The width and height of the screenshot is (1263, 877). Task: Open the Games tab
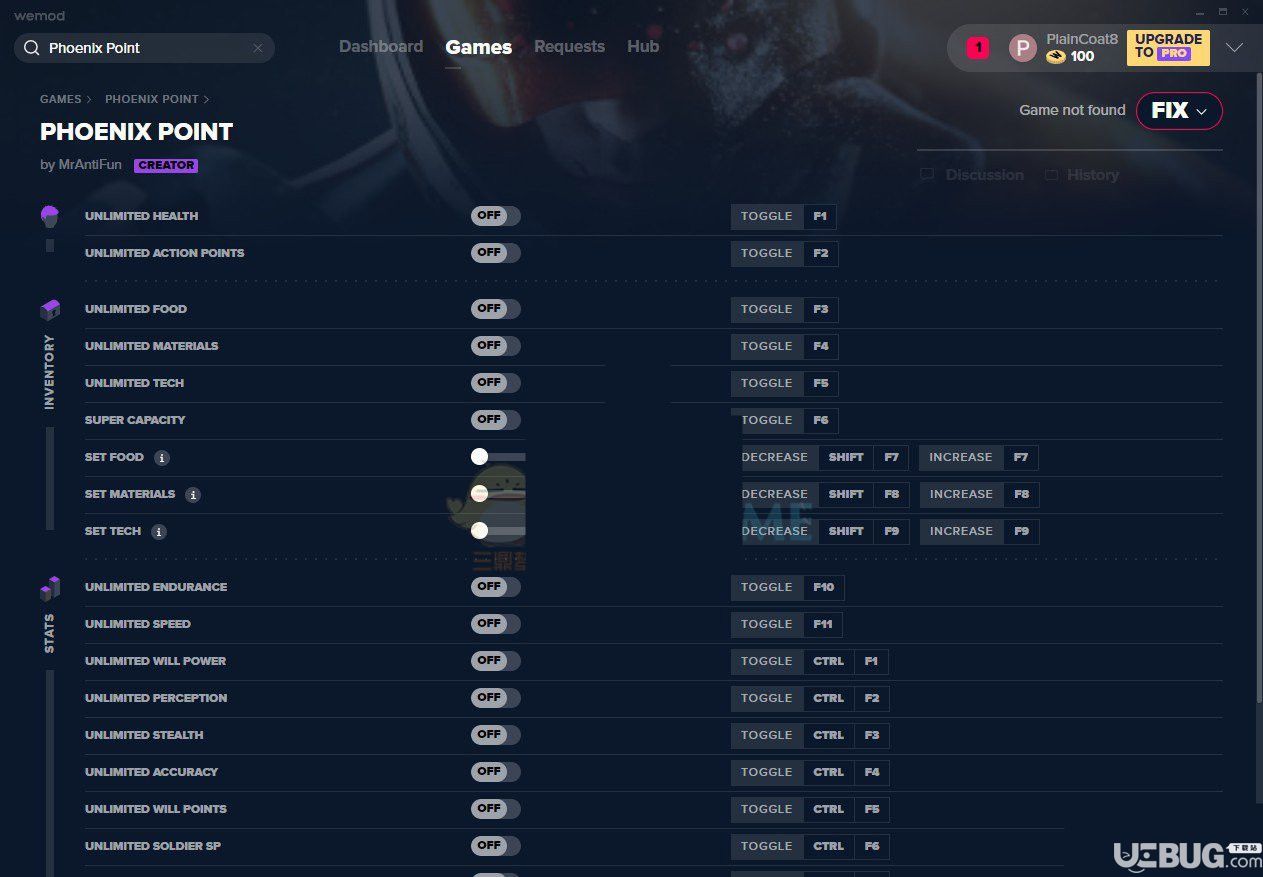point(478,47)
